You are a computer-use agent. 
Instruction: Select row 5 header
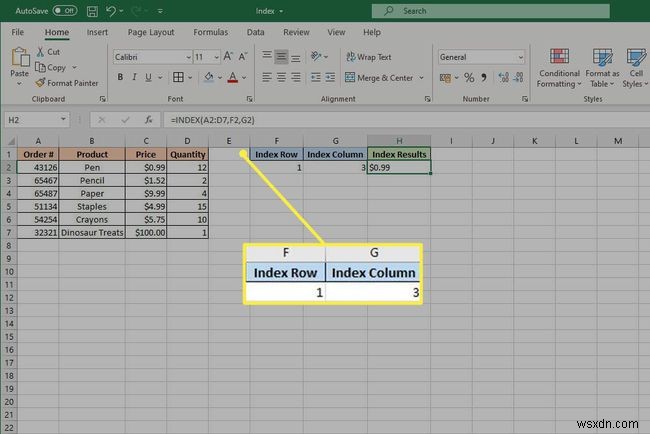point(9,206)
